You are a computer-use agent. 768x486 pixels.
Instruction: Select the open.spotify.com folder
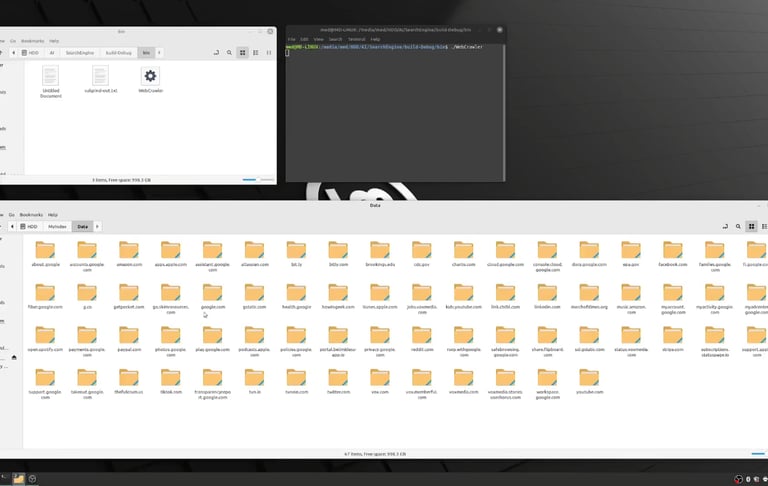[x=45, y=339]
